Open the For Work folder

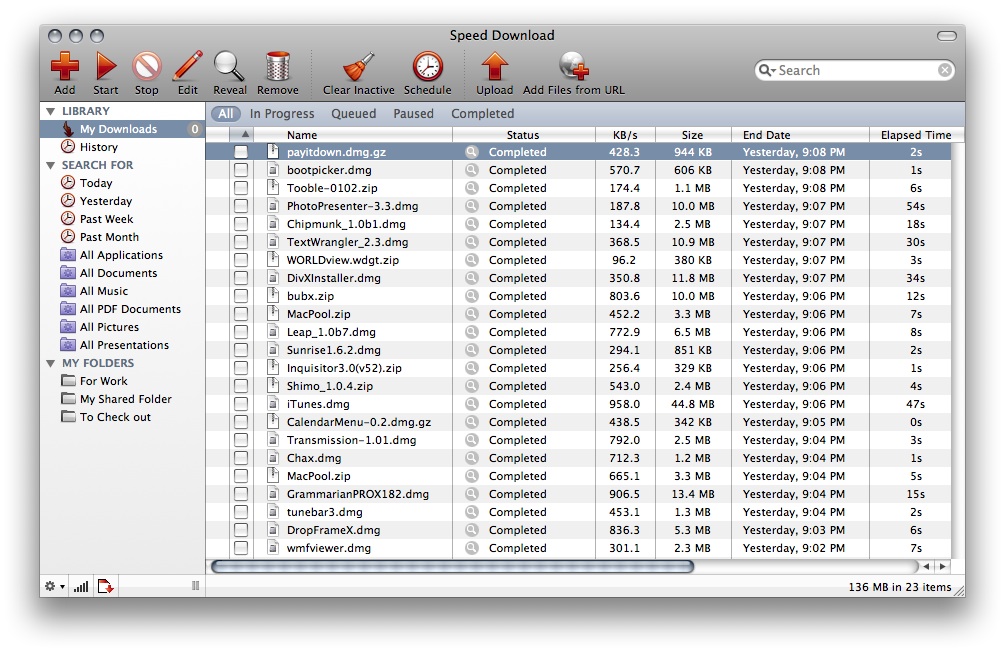pos(104,381)
